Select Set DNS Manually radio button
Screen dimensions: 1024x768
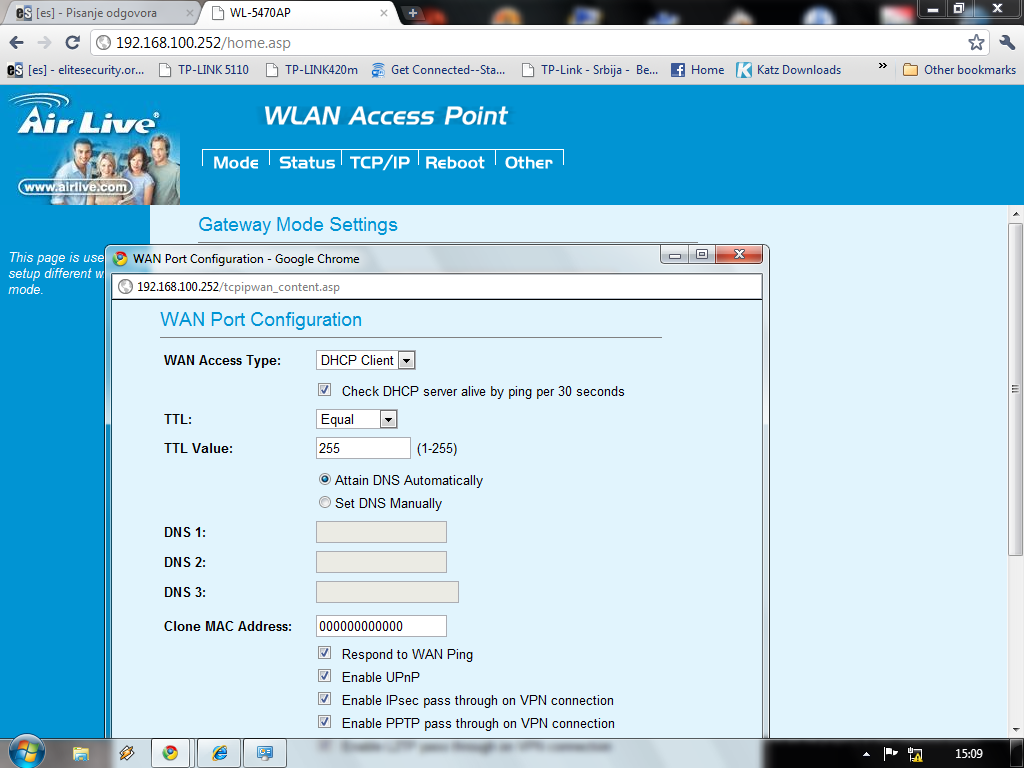325,502
